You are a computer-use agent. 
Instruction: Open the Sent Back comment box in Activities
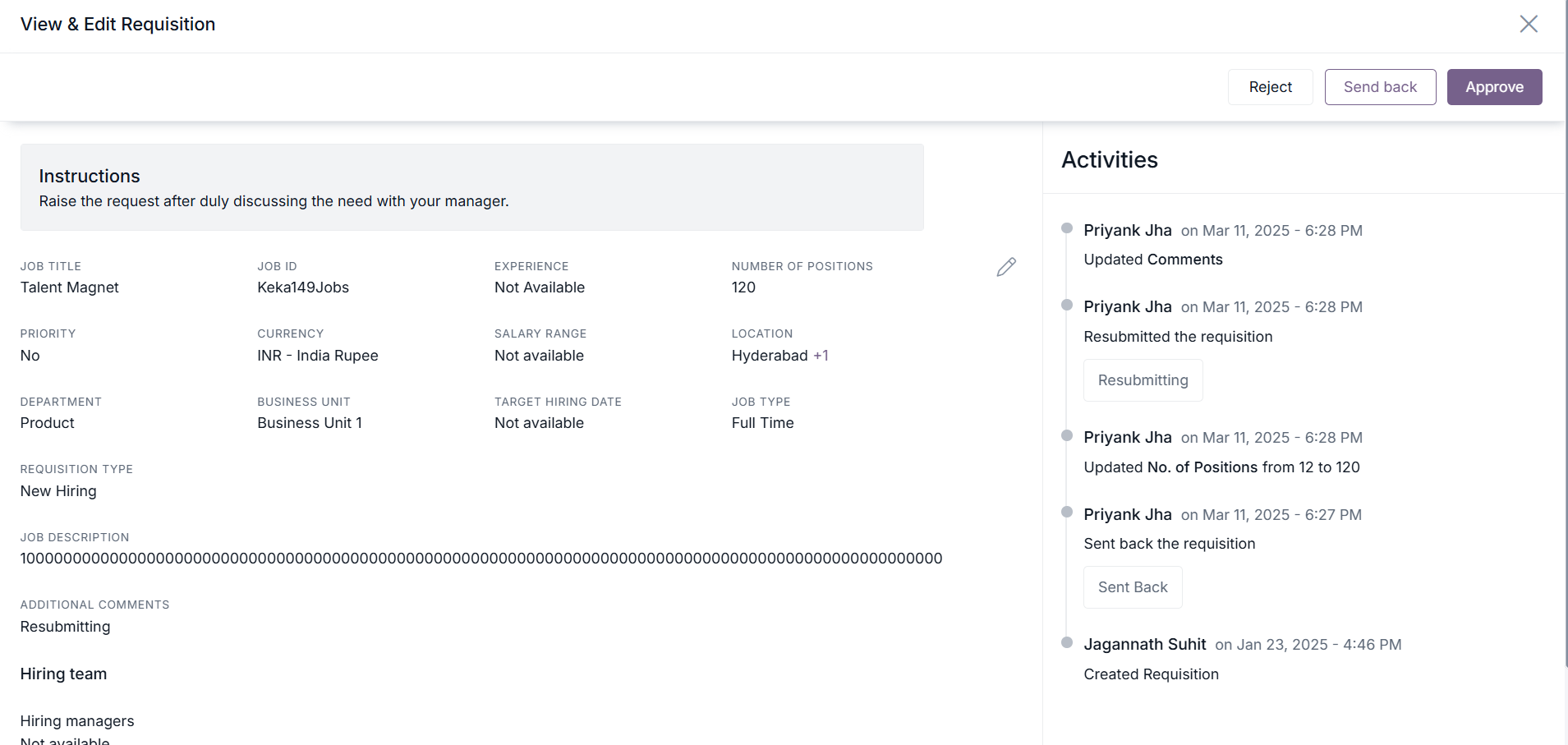1133,587
